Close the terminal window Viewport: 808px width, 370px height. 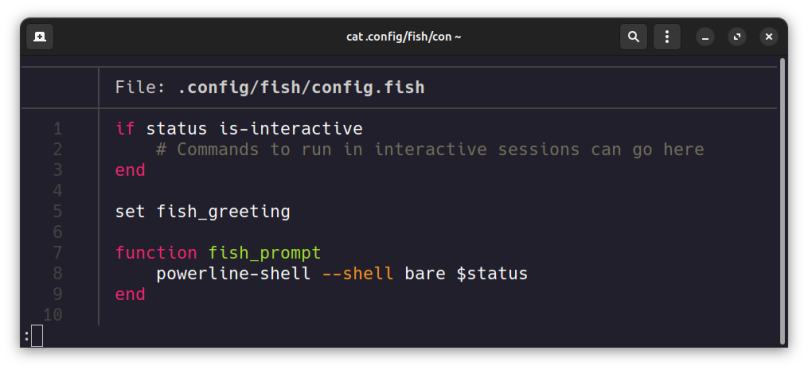(769, 37)
